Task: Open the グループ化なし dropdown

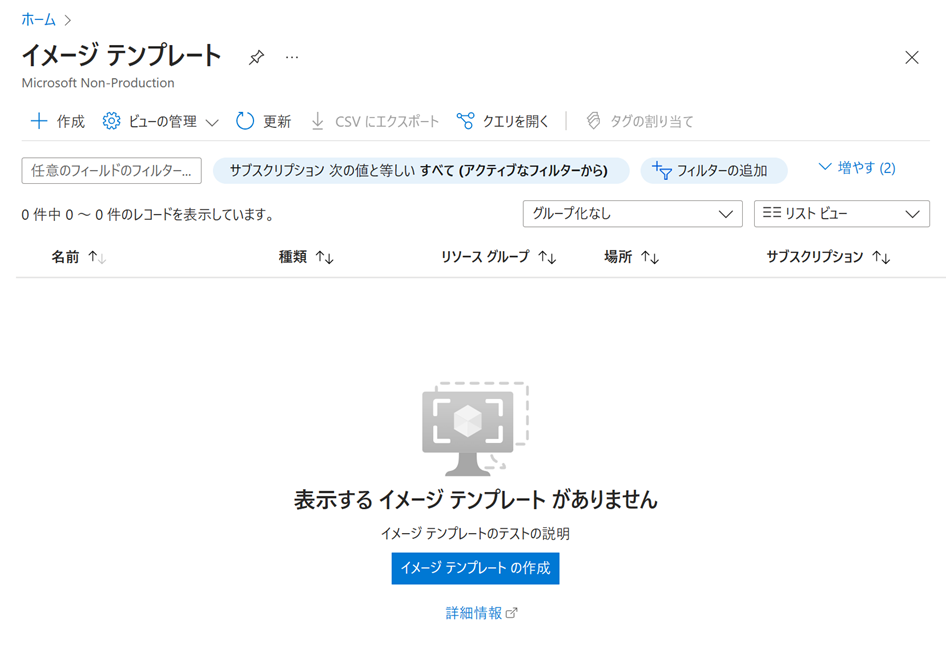Action: (x=632, y=214)
